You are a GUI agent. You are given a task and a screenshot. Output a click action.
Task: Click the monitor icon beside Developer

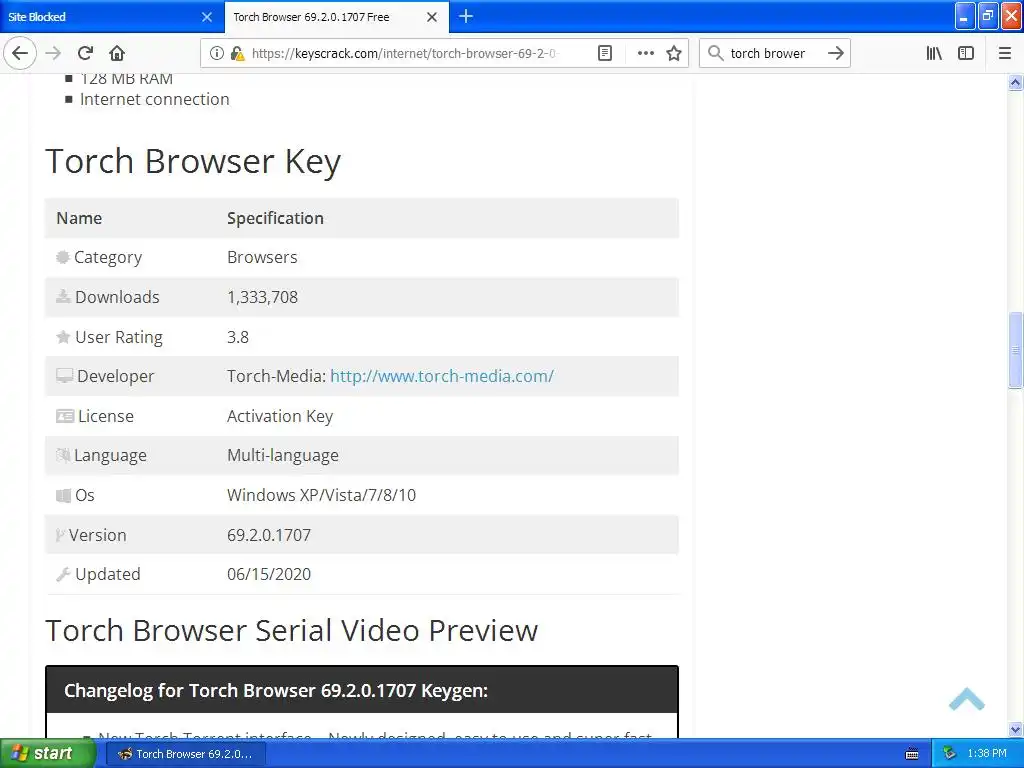[65, 376]
